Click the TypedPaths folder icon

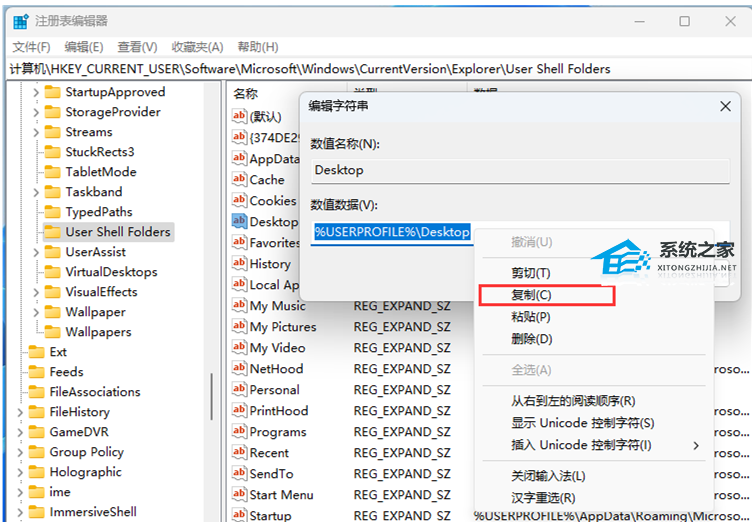tap(52, 212)
